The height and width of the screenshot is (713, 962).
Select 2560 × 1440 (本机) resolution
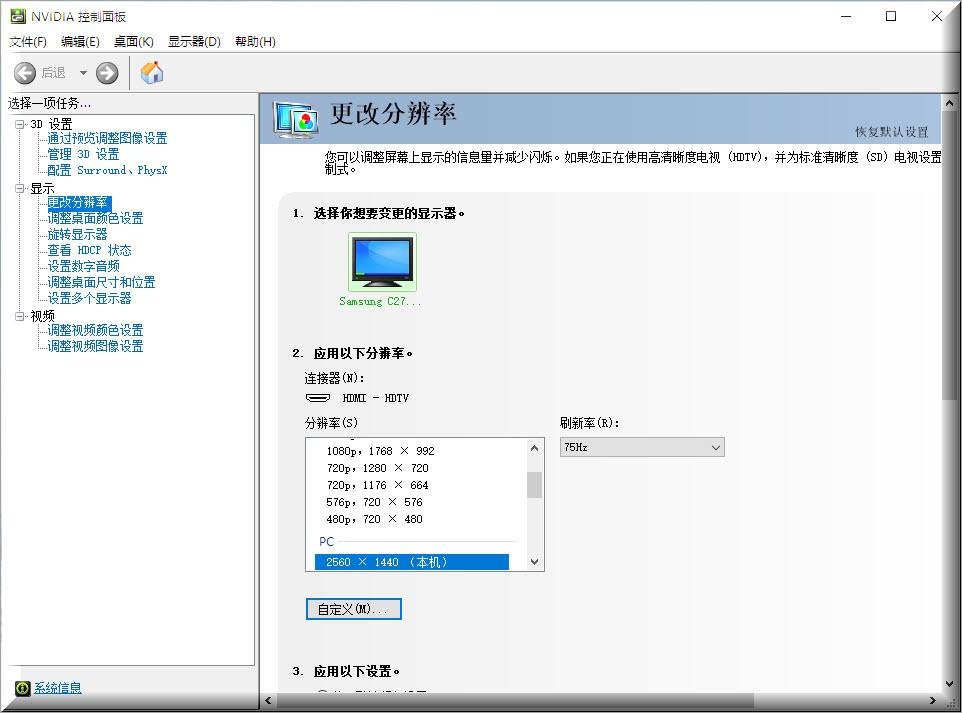412,562
